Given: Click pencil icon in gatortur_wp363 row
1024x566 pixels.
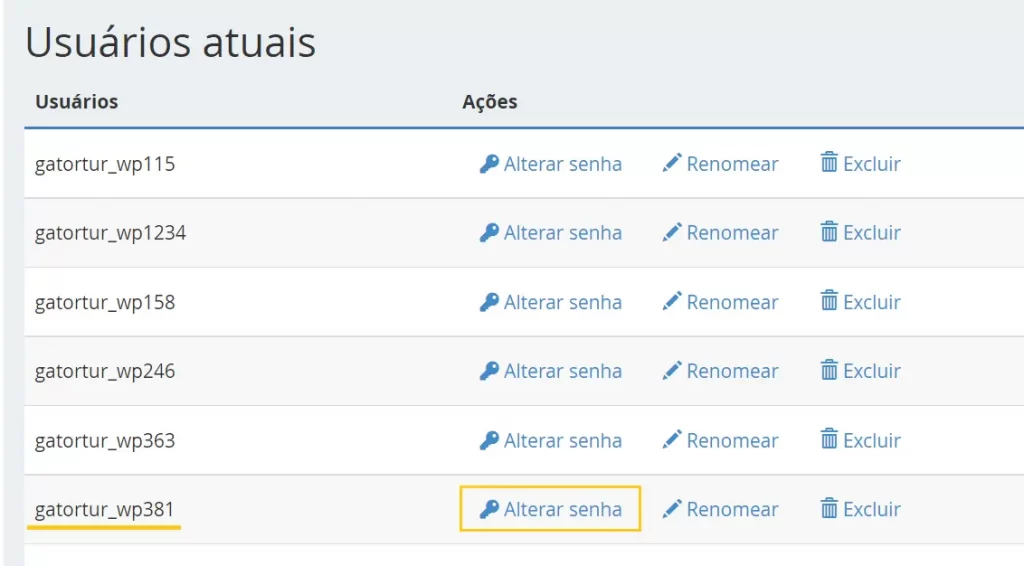Looking at the screenshot, I should pos(672,439).
